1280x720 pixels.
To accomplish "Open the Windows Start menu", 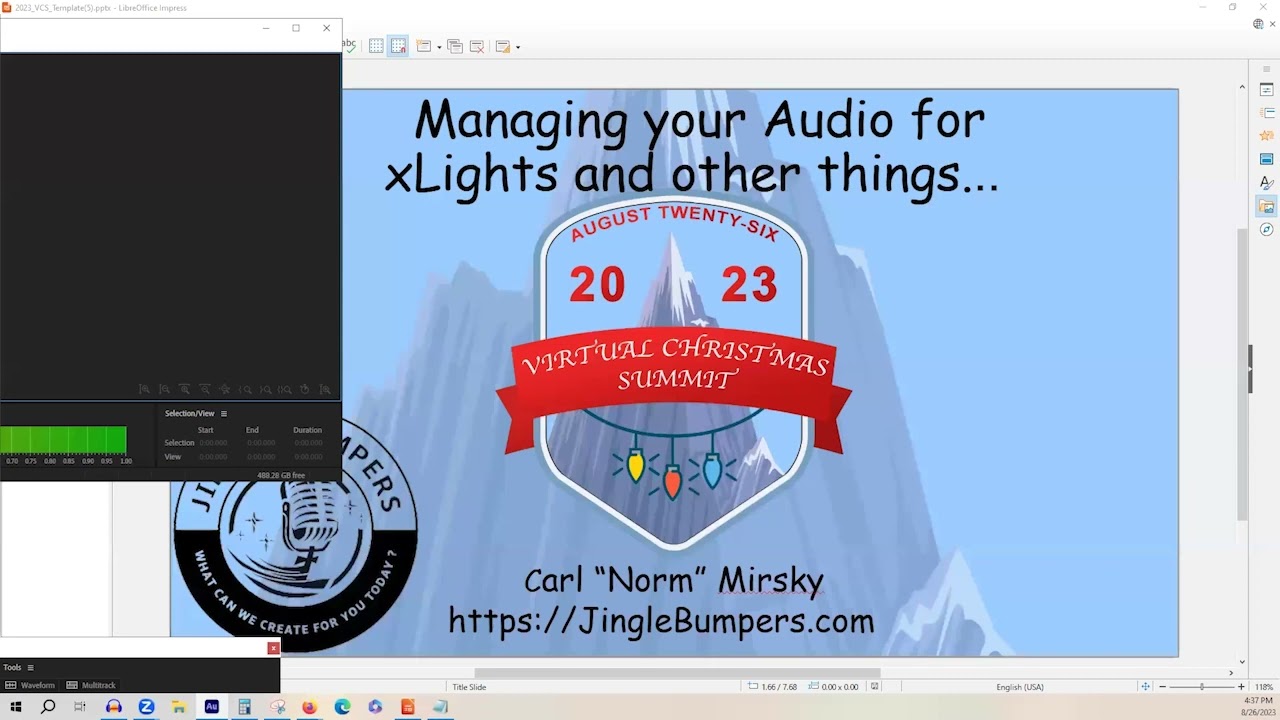I will click(x=15, y=707).
